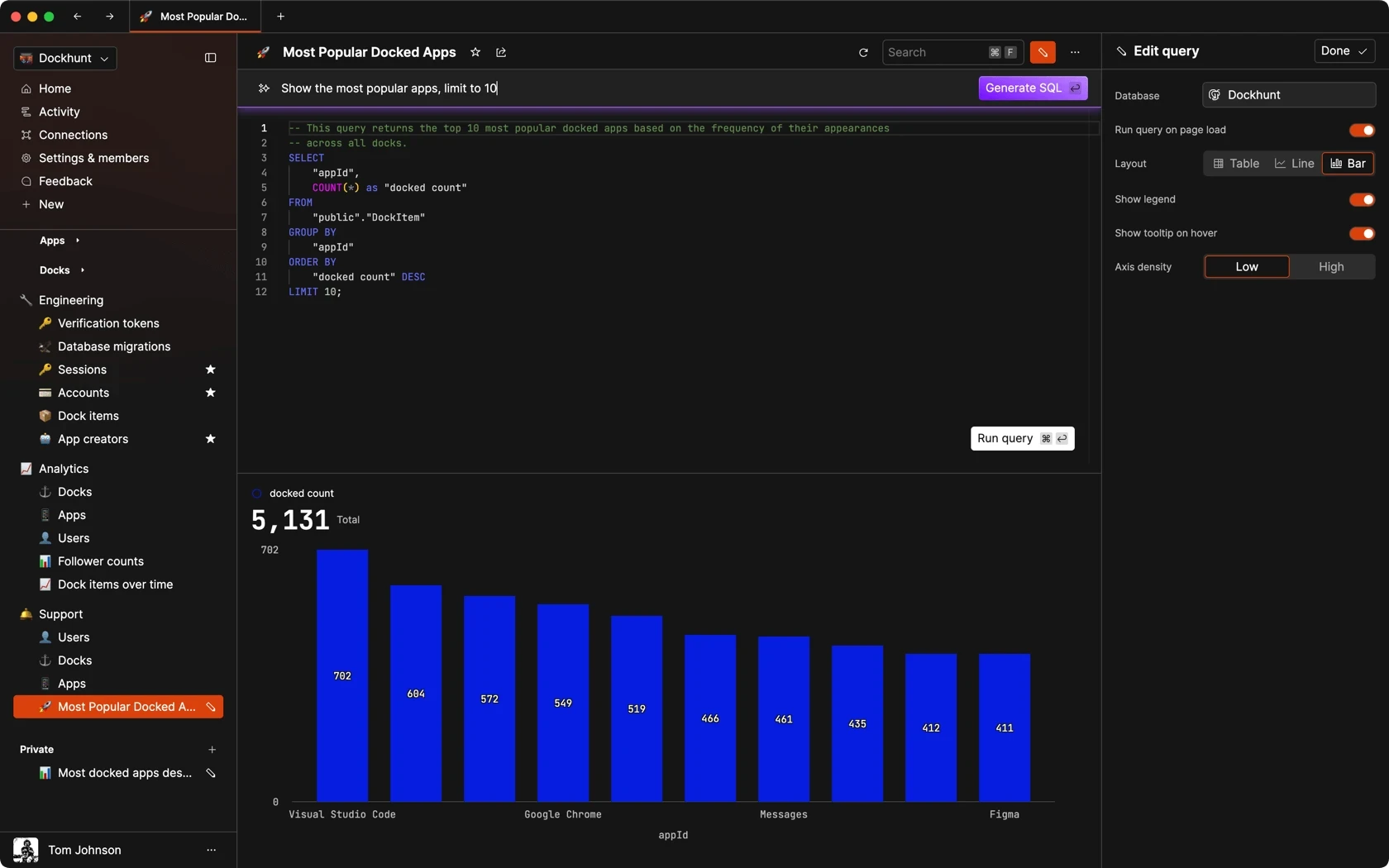This screenshot has width=1389, height=868.
Task: Click SQL editor line 12 LIMIT 10
Action: (x=314, y=292)
